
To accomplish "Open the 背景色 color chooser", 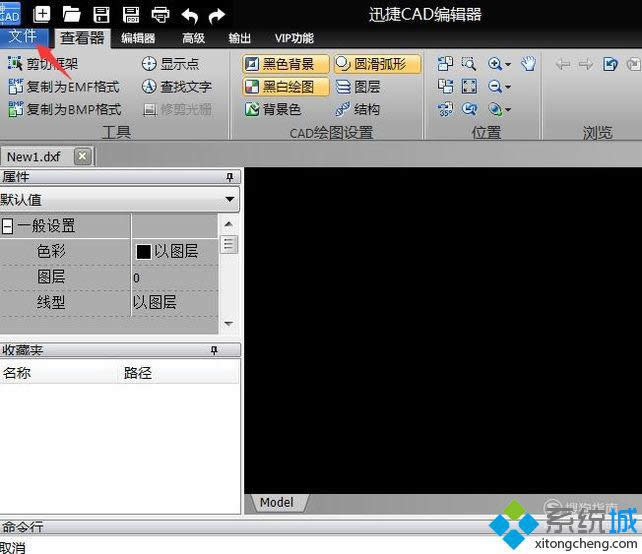I will [x=273, y=109].
